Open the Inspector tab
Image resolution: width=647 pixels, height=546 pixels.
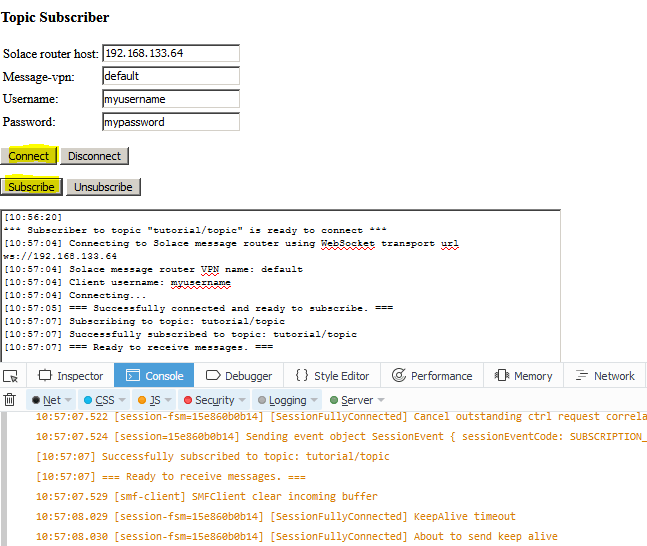[70, 376]
